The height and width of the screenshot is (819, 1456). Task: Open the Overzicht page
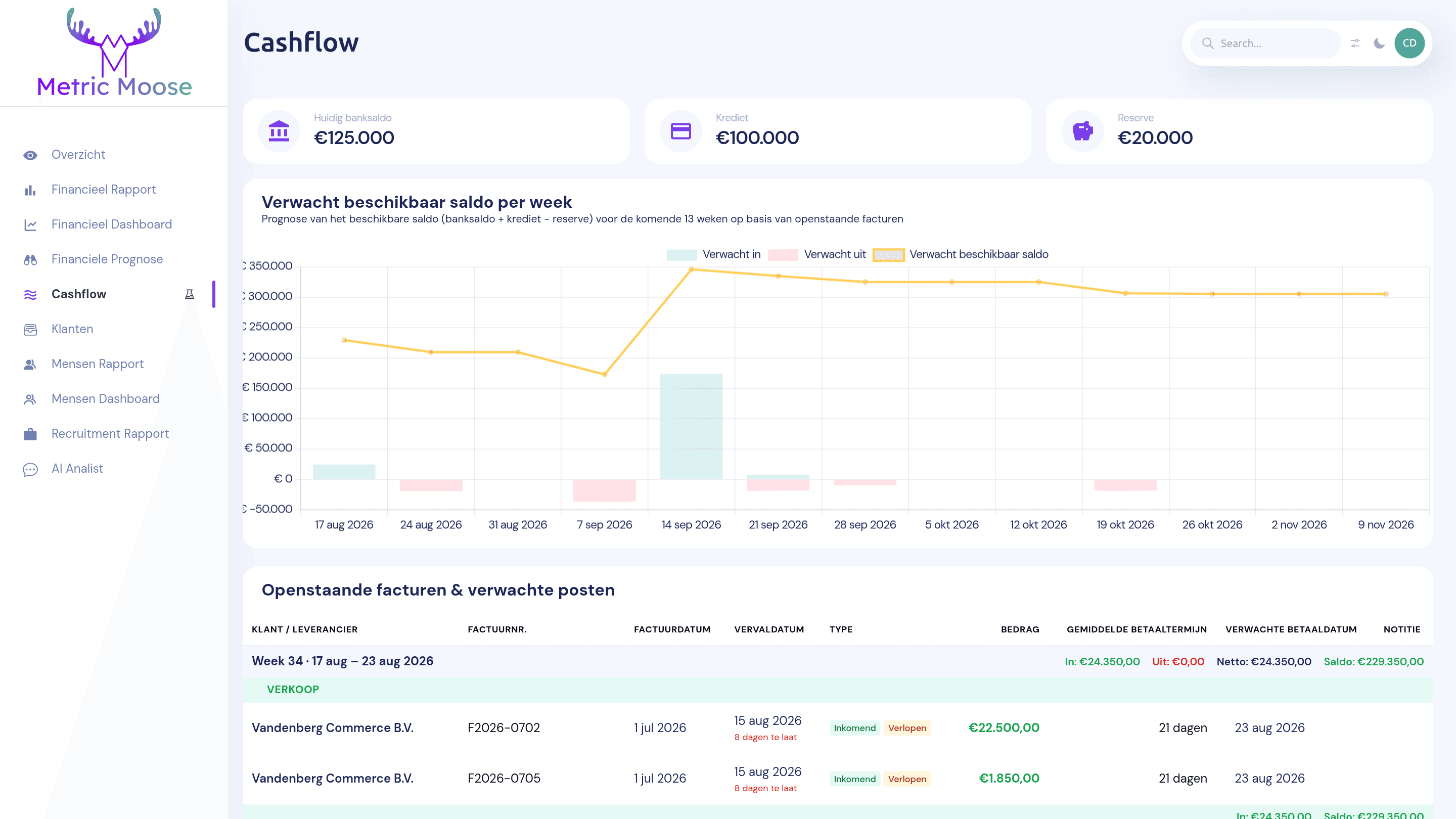[78, 155]
